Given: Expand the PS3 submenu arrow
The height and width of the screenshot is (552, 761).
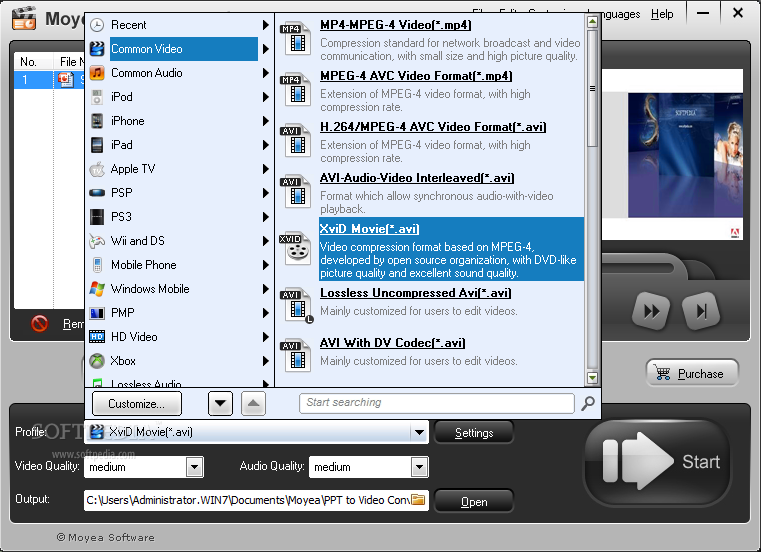Looking at the screenshot, I should pos(265,217).
